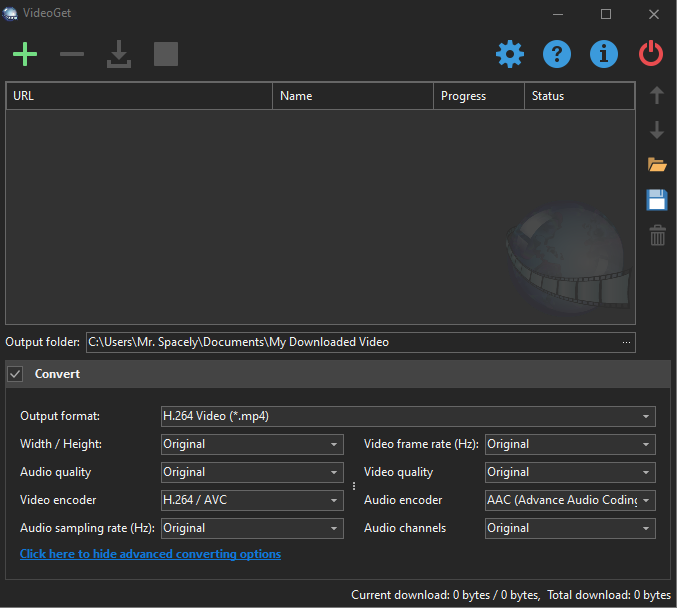Click the Progress column header

(479, 96)
